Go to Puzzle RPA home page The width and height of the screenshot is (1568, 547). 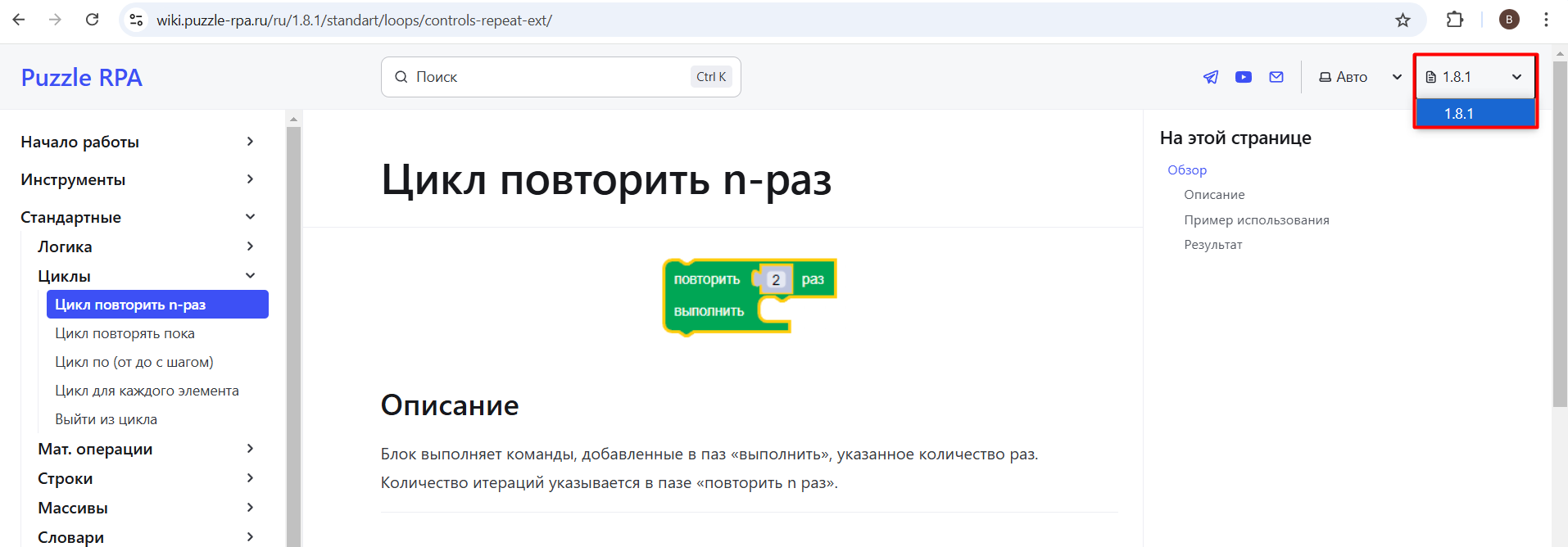(81, 77)
